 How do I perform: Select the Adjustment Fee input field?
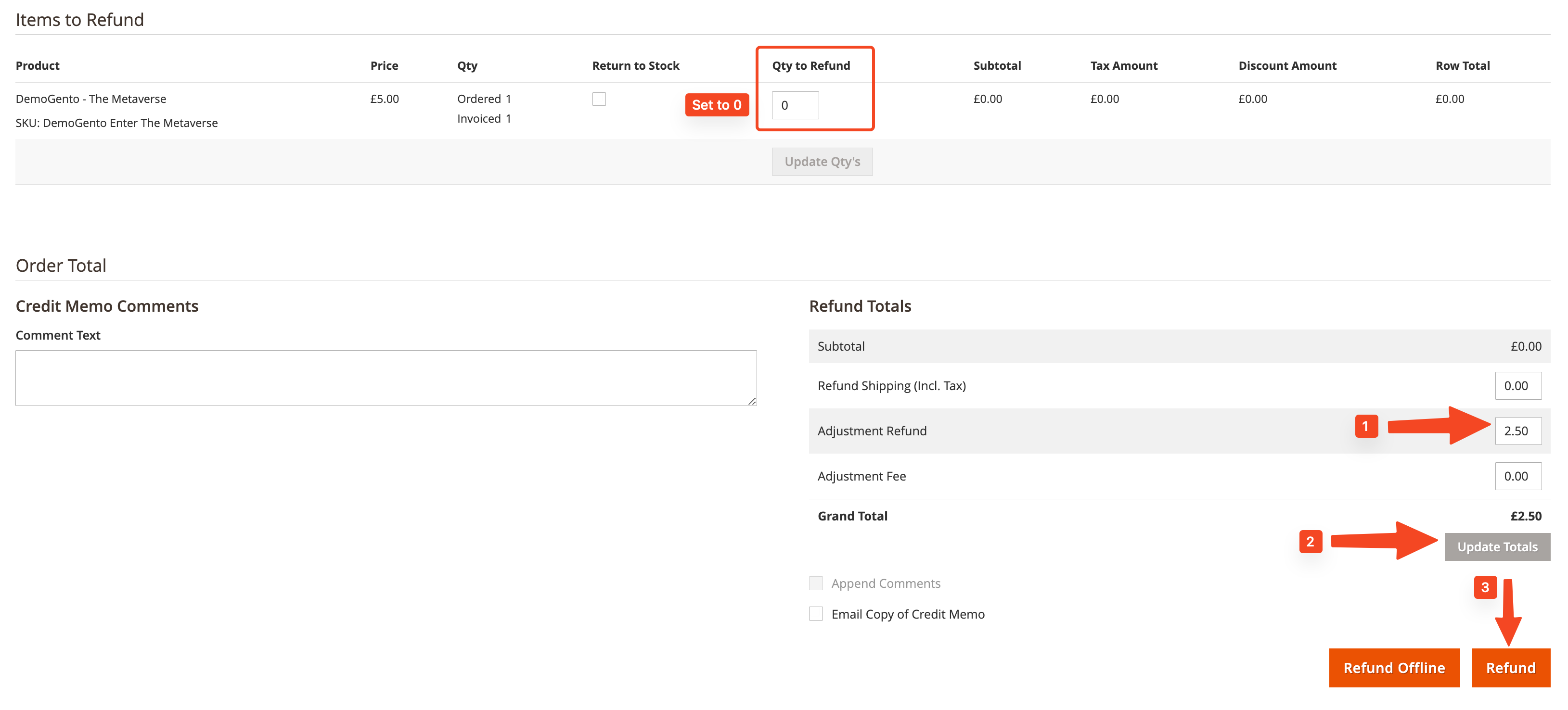coord(1517,476)
